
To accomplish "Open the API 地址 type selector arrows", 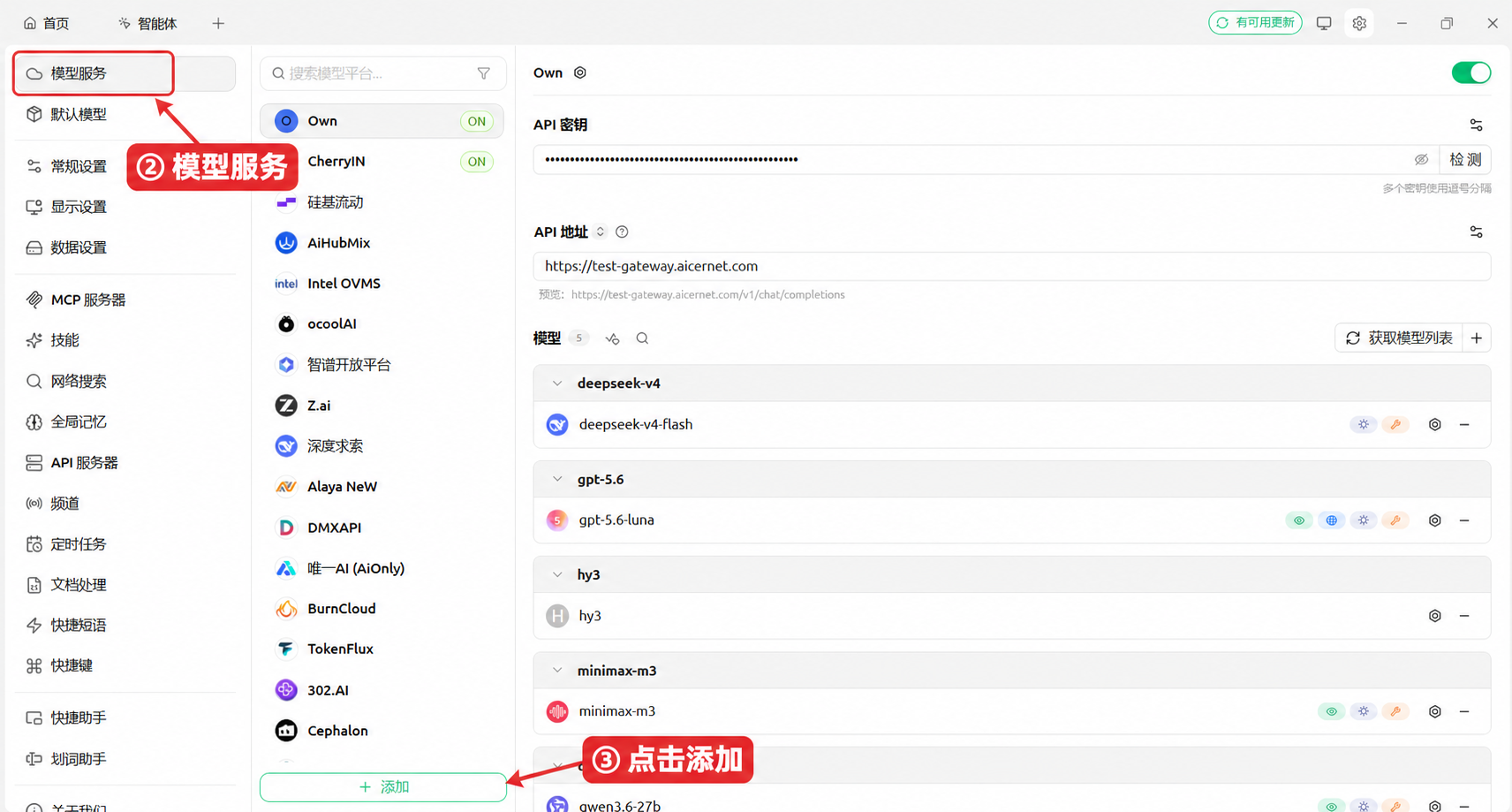I will (x=601, y=231).
